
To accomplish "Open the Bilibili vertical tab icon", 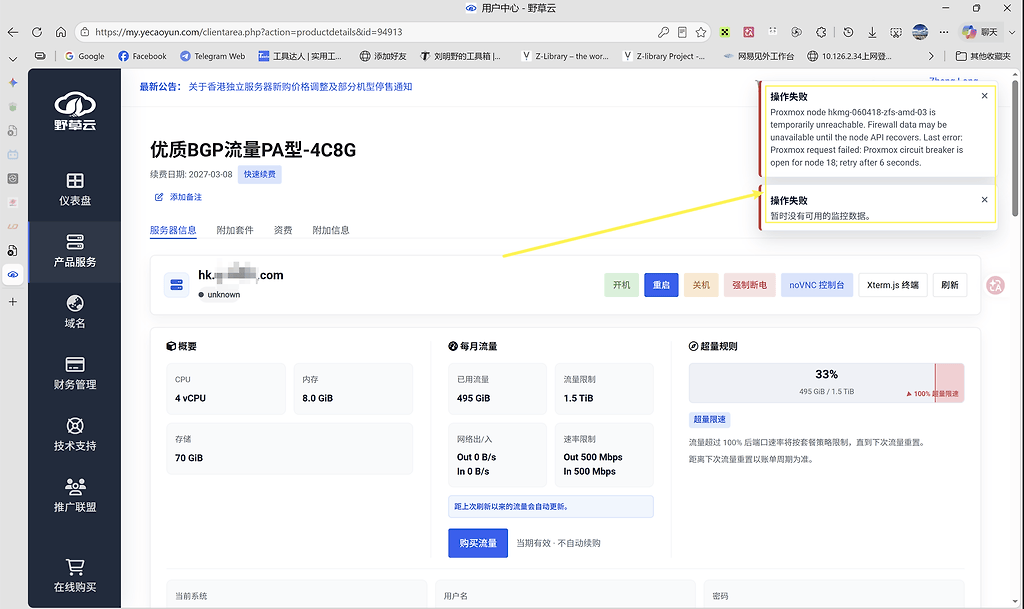I will [12, 155].
